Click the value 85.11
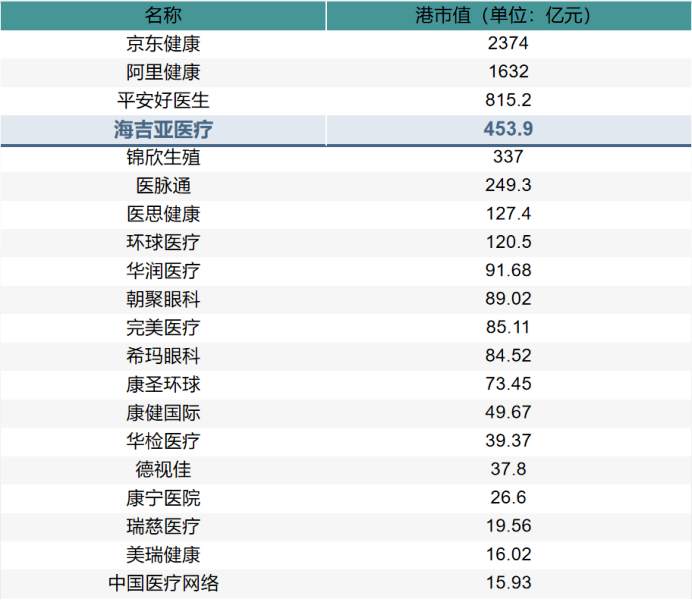 pyautogui.click(x=509, y=328)
